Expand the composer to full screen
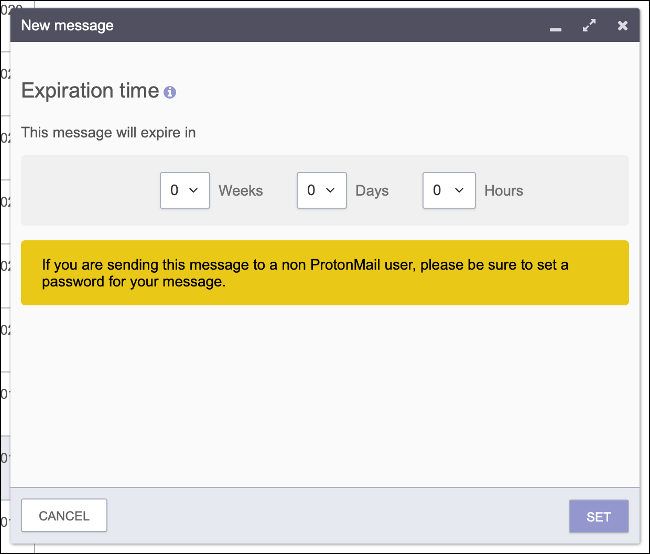Image resolution: width=650 pixels, height=554 pixels. [x=589, y=25]
